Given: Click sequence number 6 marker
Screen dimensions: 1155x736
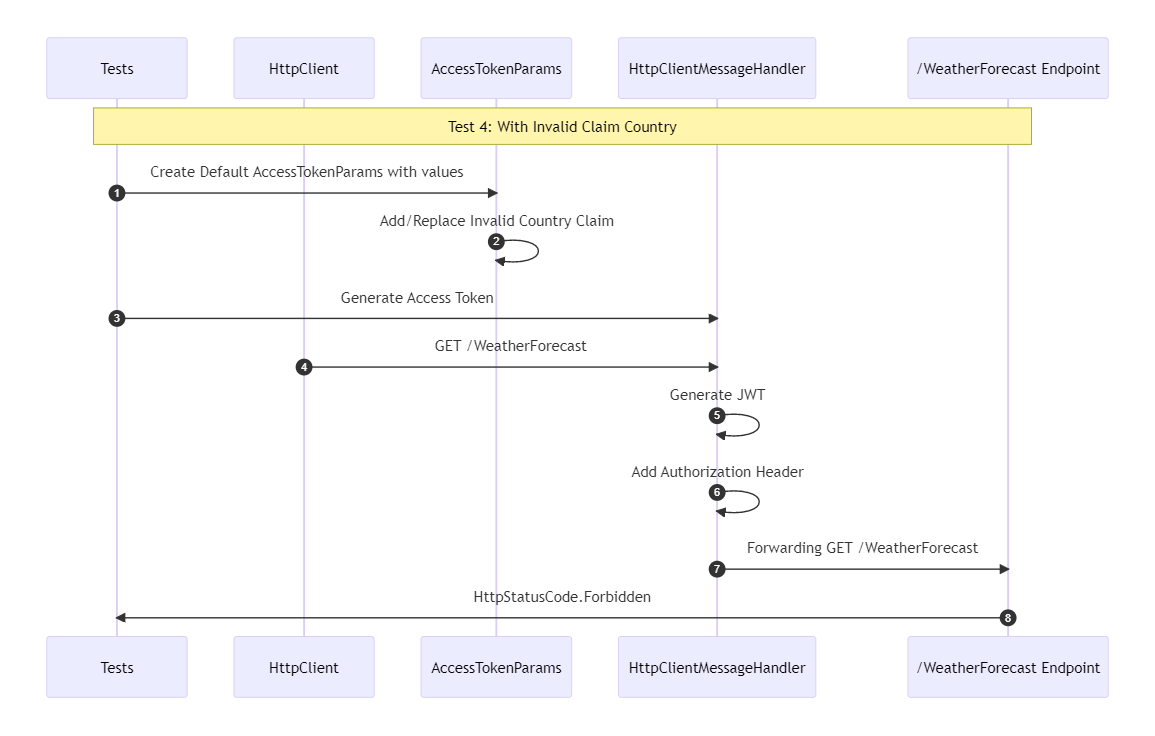Looking at the screenshot, I should (717, 492).
